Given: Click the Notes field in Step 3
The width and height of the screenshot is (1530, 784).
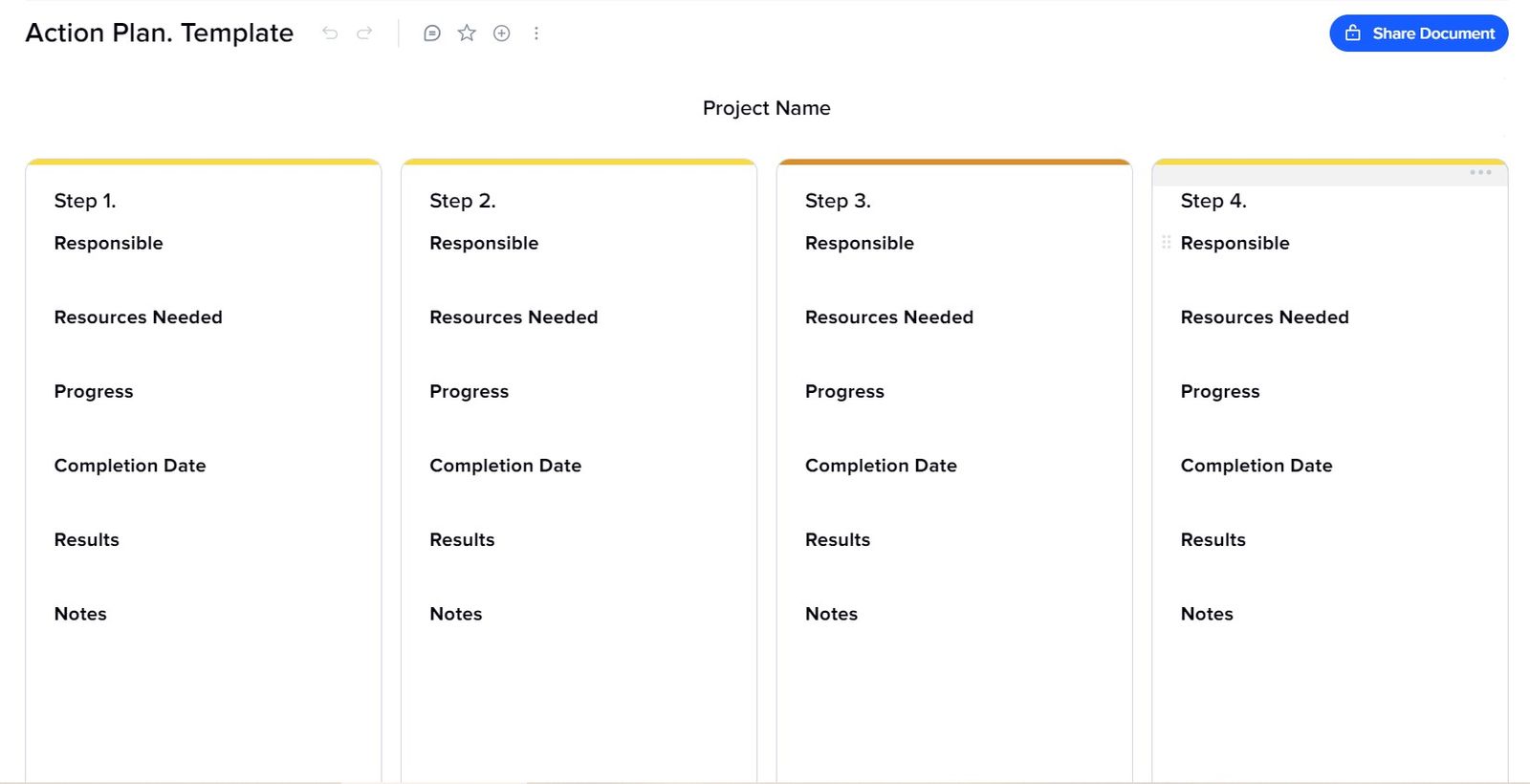Looking at the screenshot, I should tap(830, 614).
